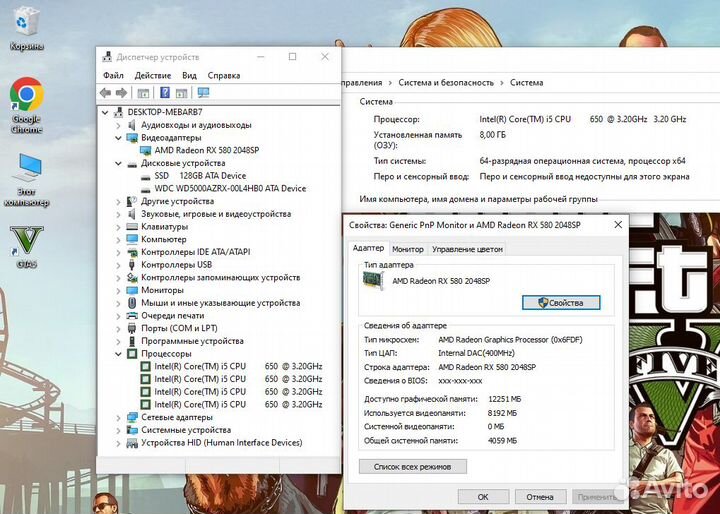The image size is (720, 514).
Task: Select the WDC WD5000AZRX ATA Device drive
Action: 230,188
